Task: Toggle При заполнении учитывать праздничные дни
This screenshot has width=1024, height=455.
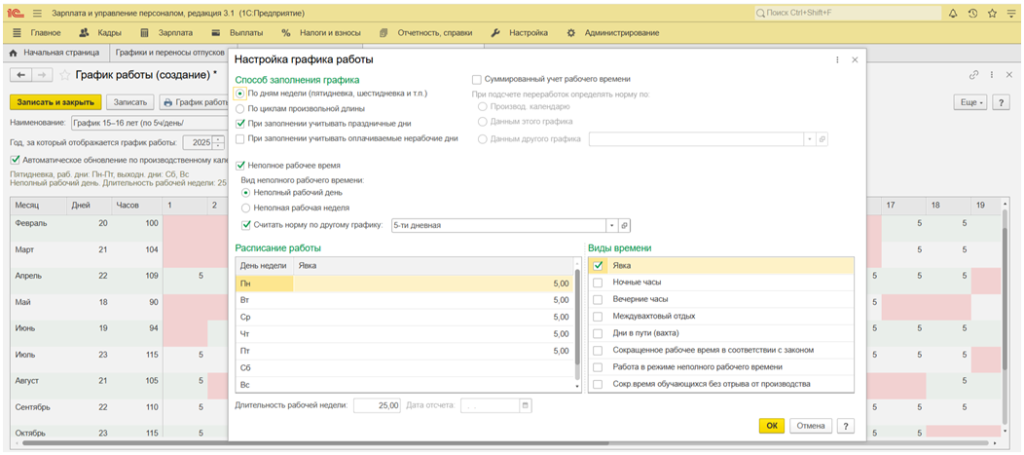Action: (x=240, y=123)
